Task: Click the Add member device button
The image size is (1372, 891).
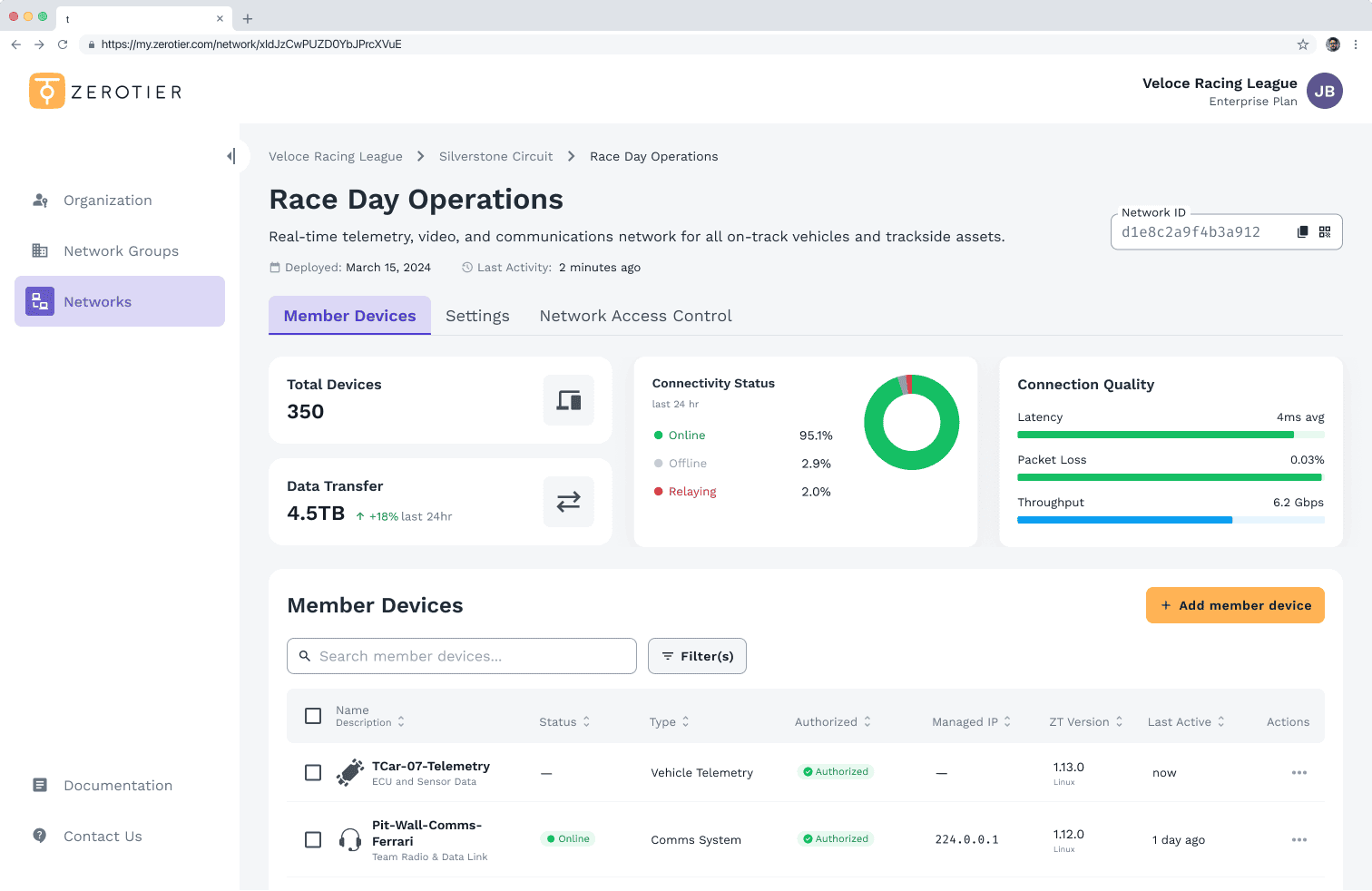Action: (1234, 605)
